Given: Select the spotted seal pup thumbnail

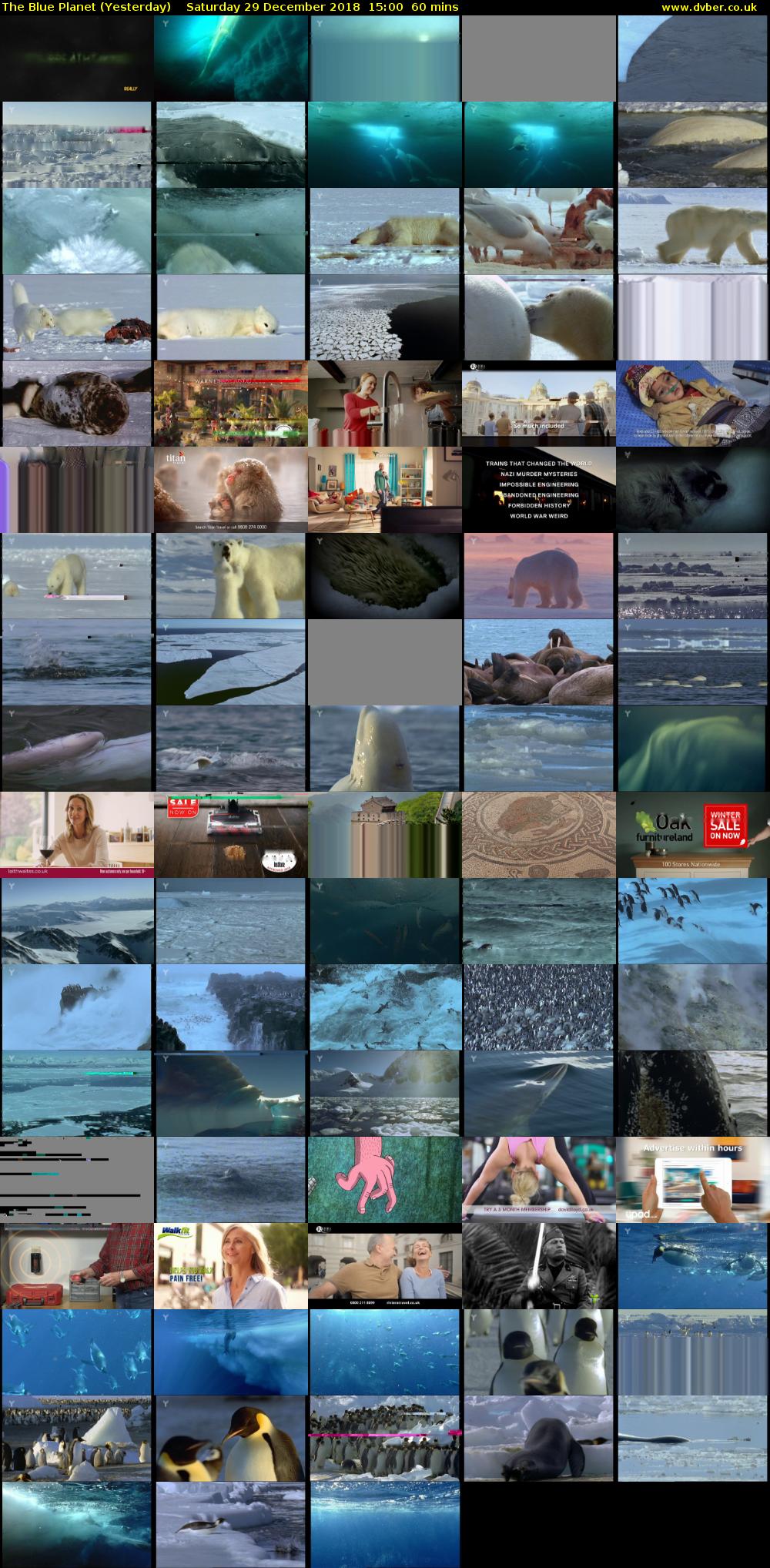Looking at the screenshot, I should (x=77, y=404).
